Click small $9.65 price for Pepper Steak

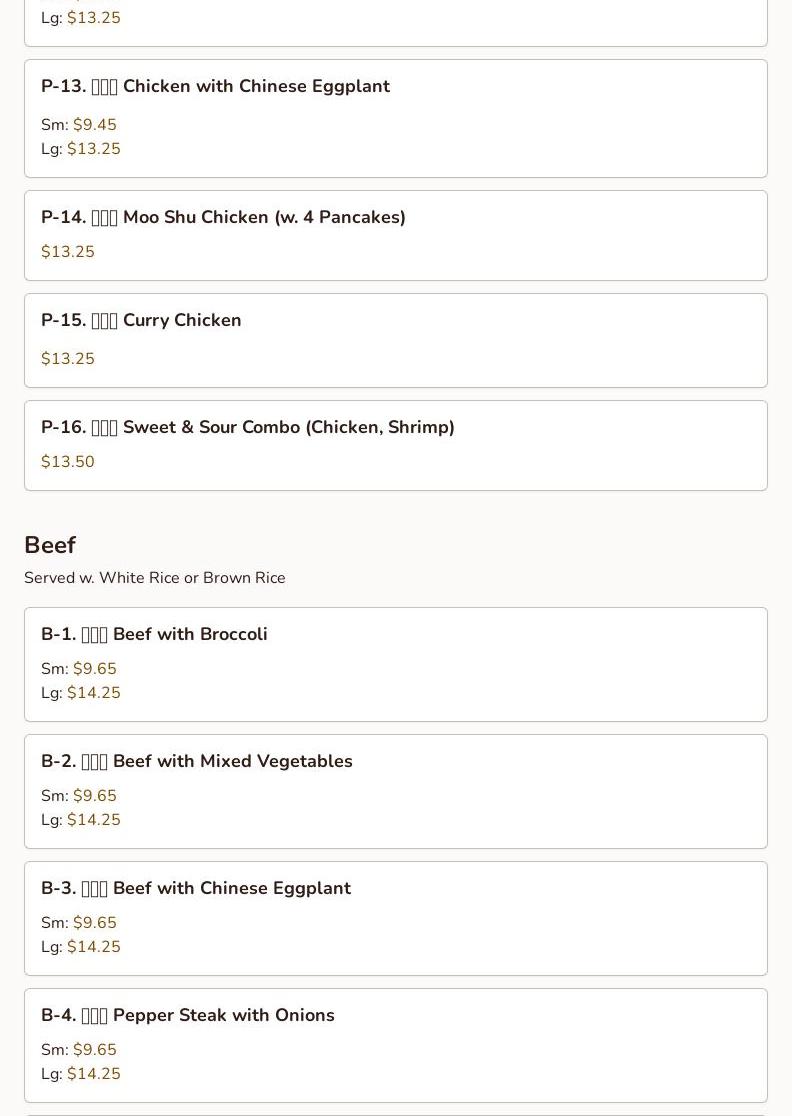95,1049
